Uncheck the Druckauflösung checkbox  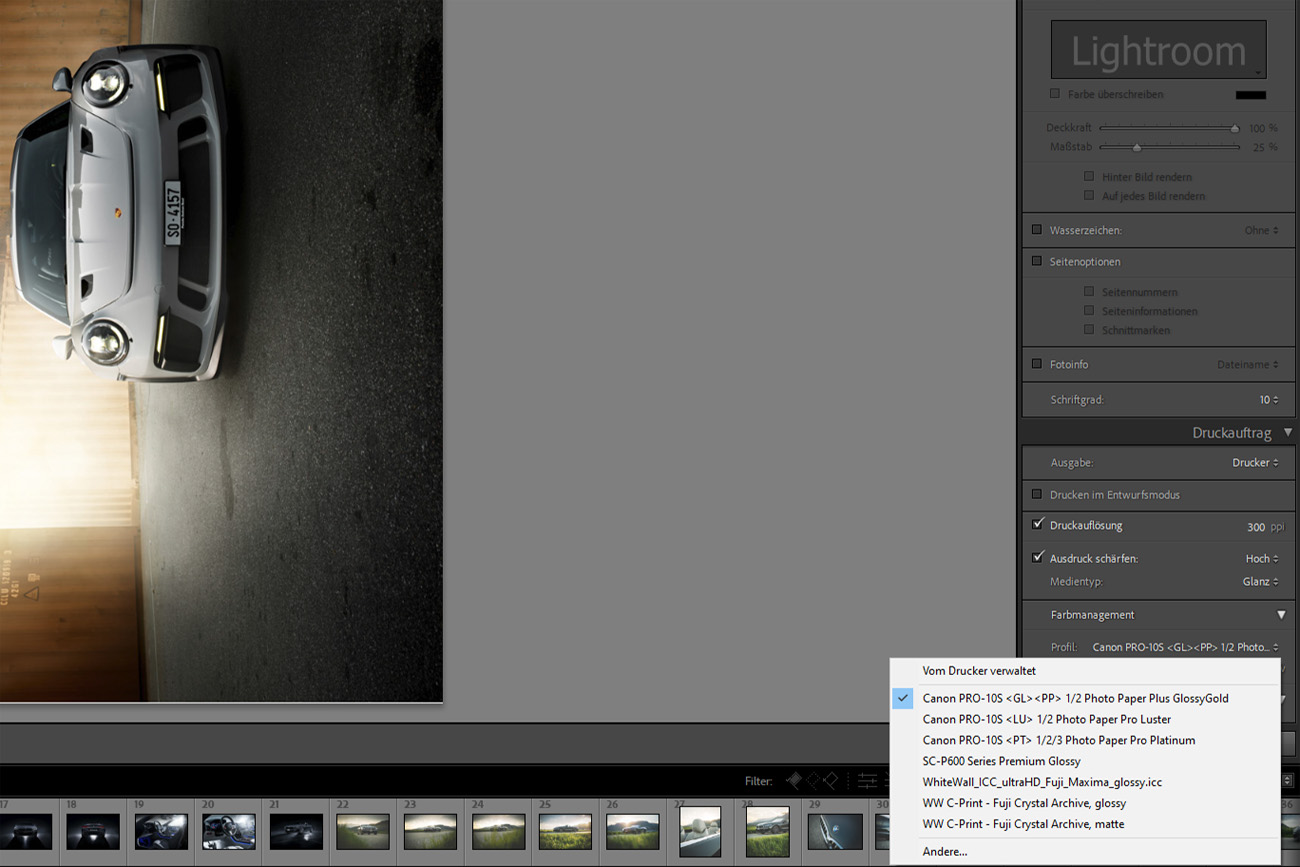click(x=1037, y=525)
